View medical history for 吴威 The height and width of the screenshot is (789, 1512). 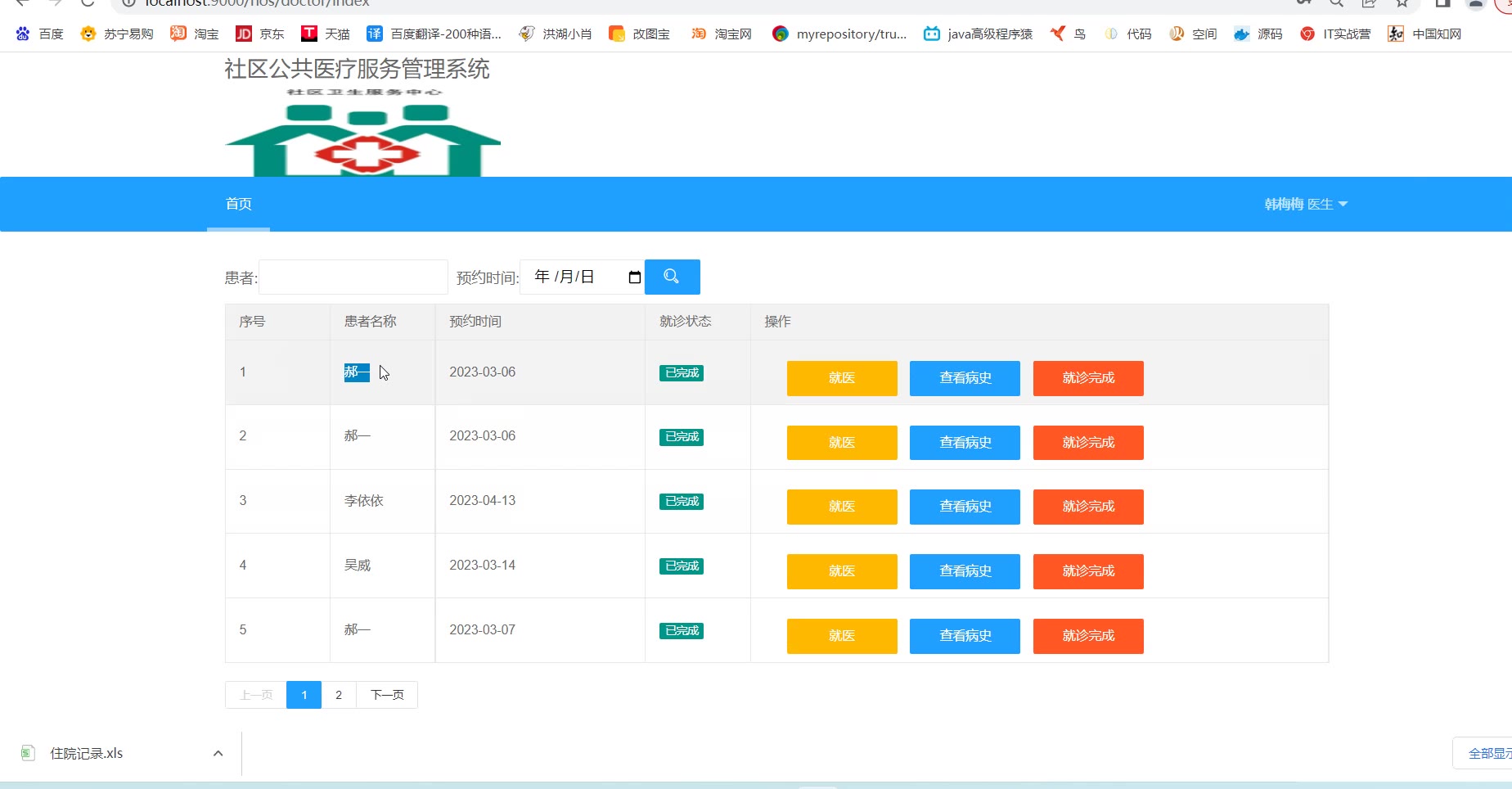965,571
